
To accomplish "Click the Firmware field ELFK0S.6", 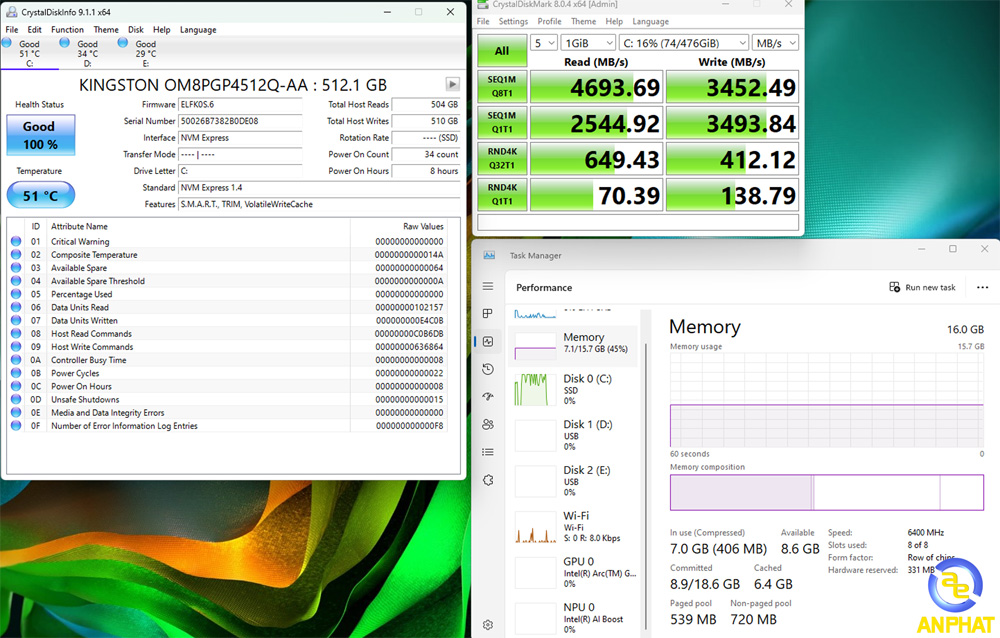I will coord(240,105).
